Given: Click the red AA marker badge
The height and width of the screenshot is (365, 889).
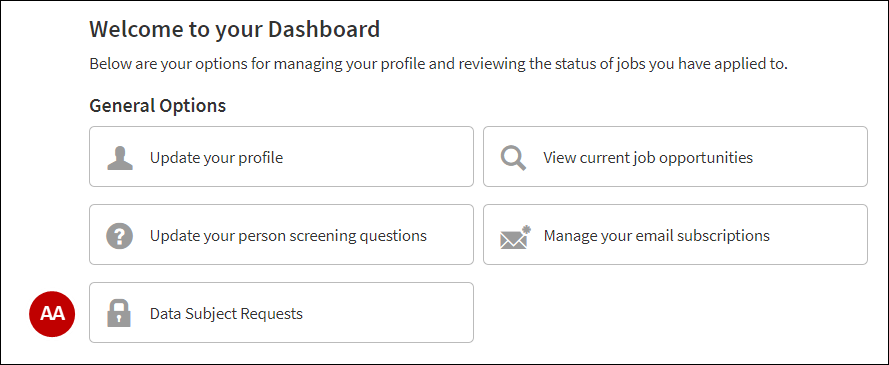Looking at the screenshot, I should point(52,313).
